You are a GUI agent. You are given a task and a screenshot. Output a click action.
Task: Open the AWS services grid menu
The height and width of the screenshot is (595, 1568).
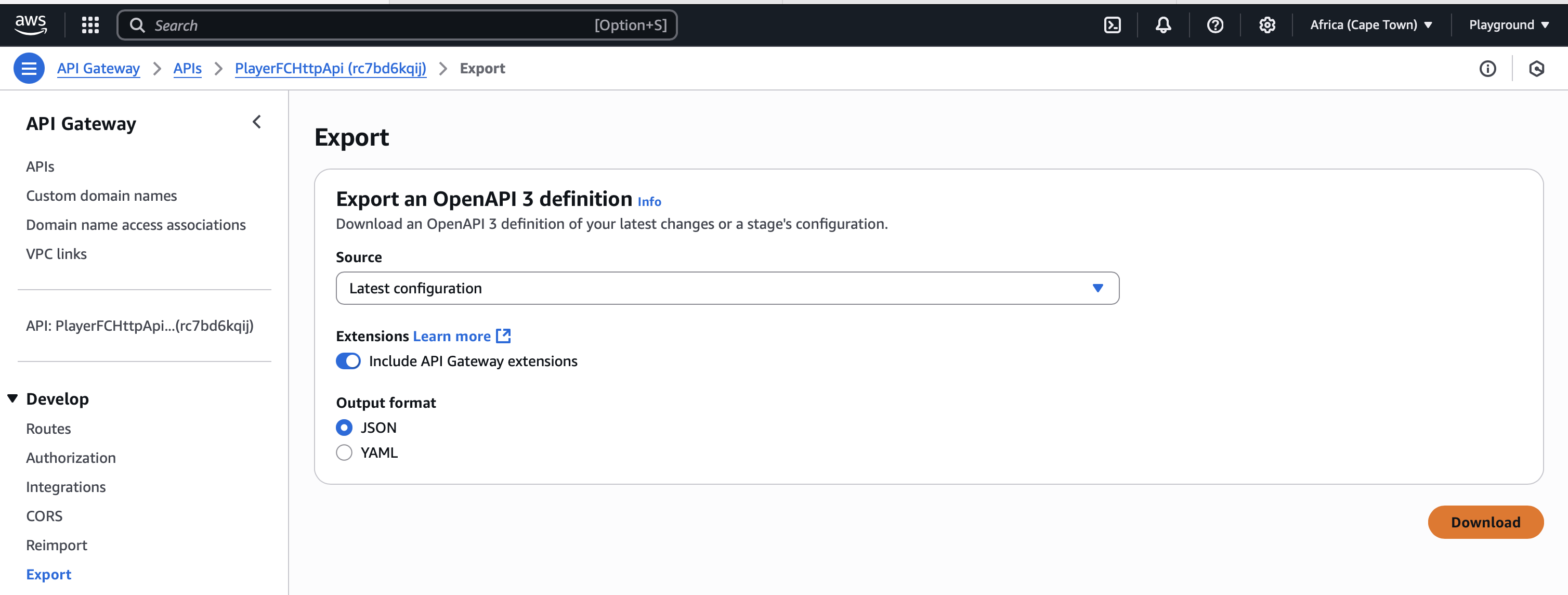point(90,25)
